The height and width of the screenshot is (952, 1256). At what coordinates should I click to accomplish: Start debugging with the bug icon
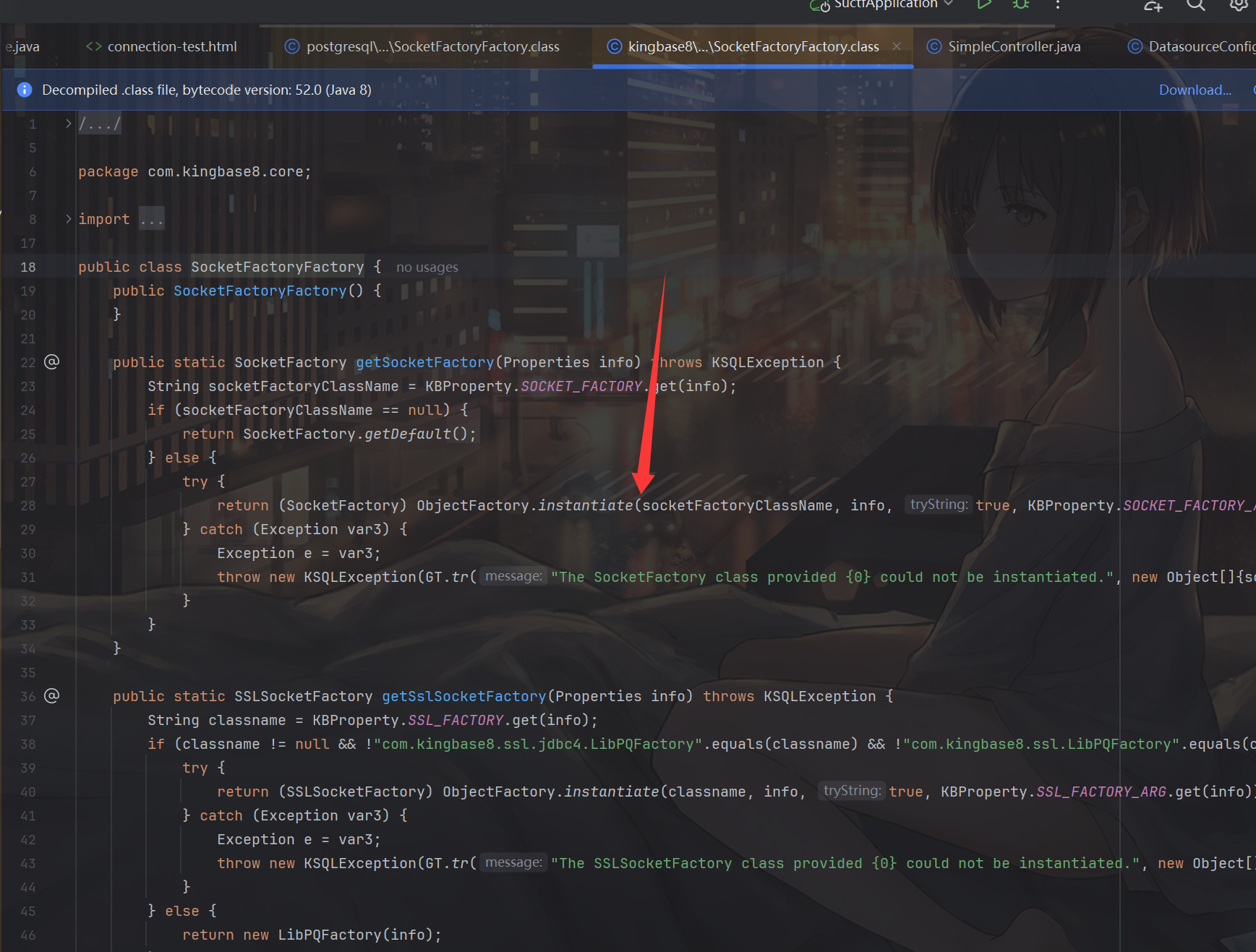[1020, 4]
